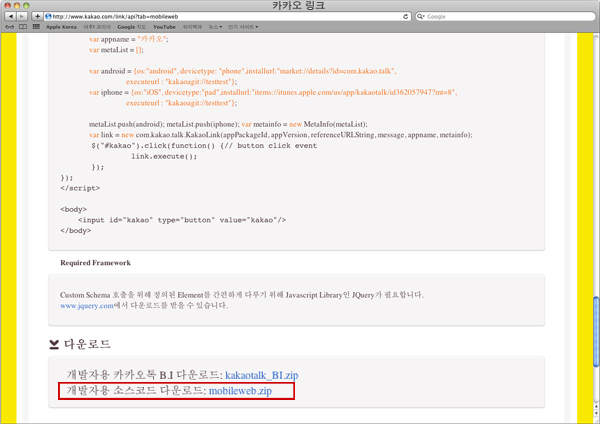Screen dimensions: 600x424
Task: Click the vertical scrollbar thumb
Action: [x=596, y=331]
